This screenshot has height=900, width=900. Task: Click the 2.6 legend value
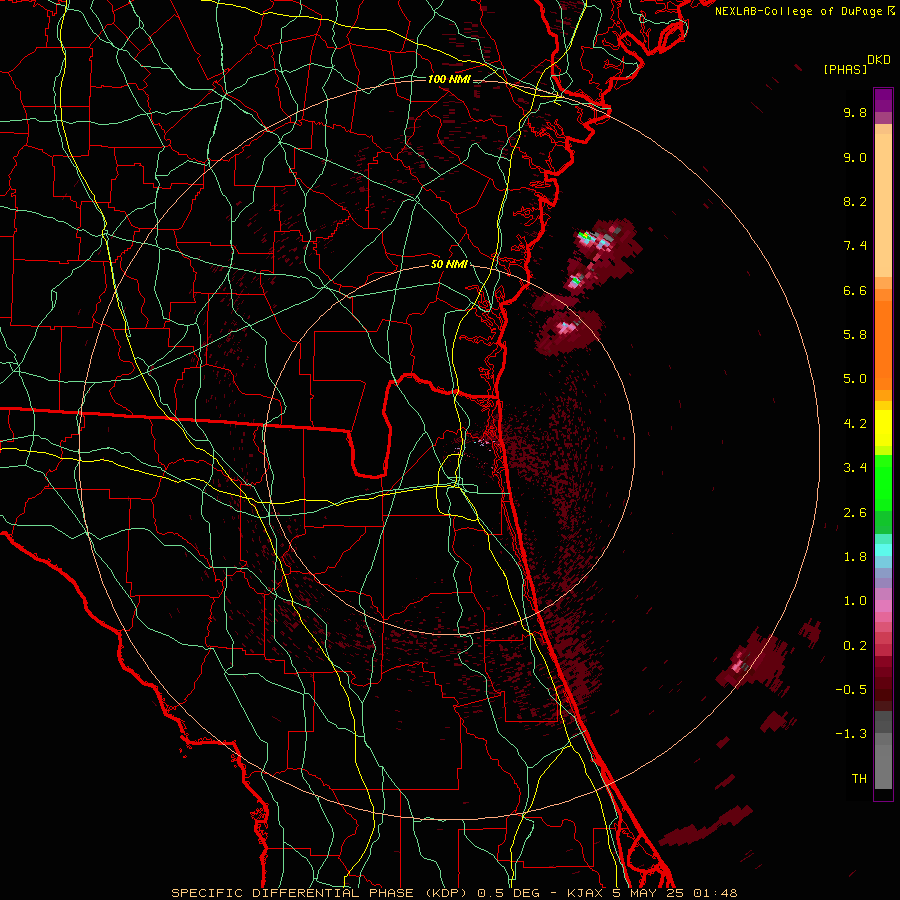tap(855, 513)
